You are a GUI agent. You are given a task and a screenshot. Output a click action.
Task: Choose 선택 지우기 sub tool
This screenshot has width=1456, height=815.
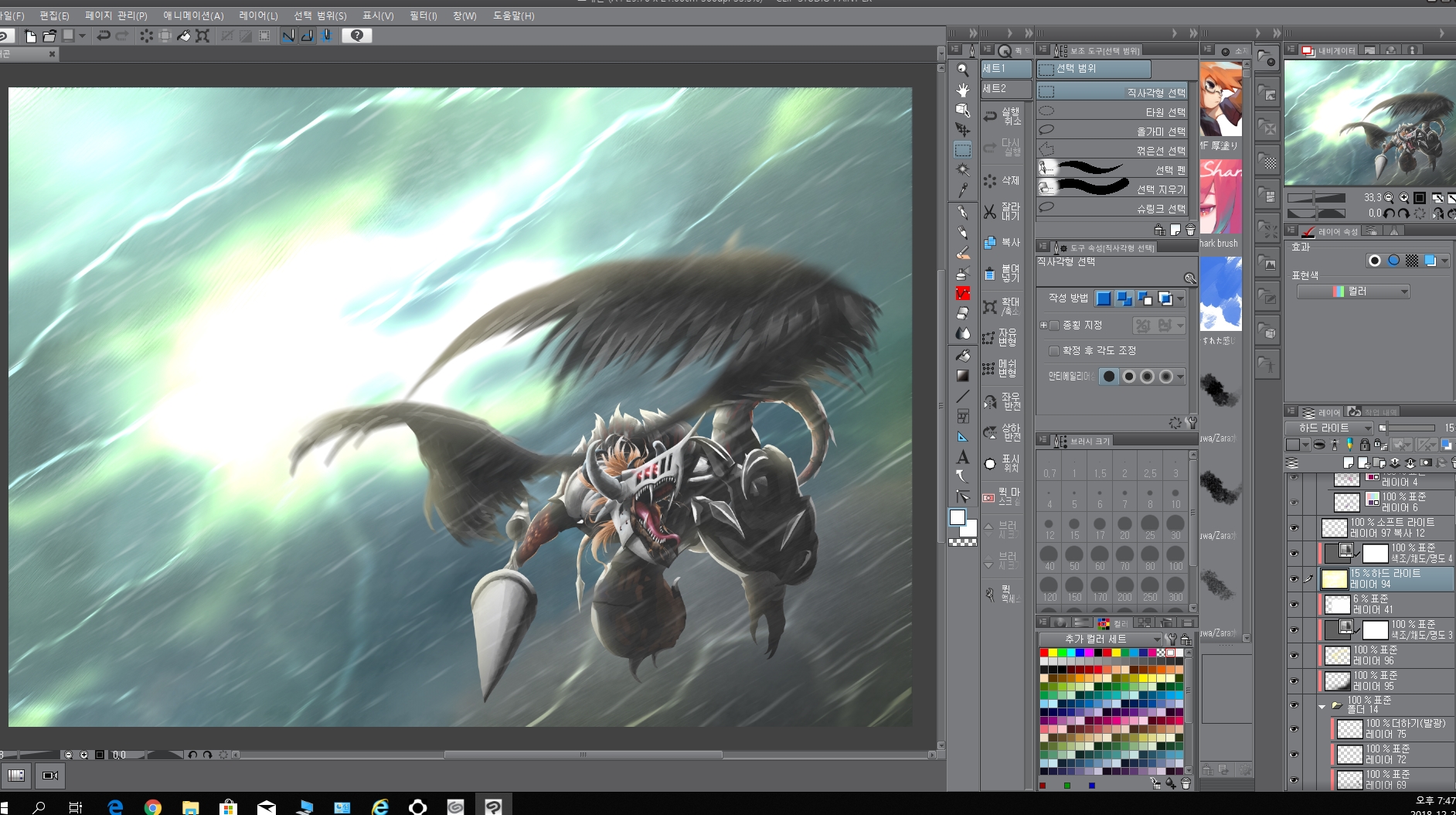tap(1113, 189)
